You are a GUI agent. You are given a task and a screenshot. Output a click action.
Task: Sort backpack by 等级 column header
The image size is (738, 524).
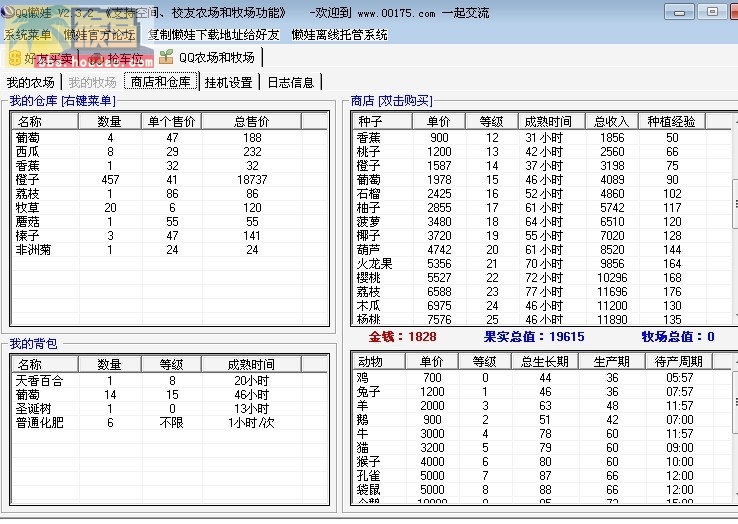(x=171, y=364)
